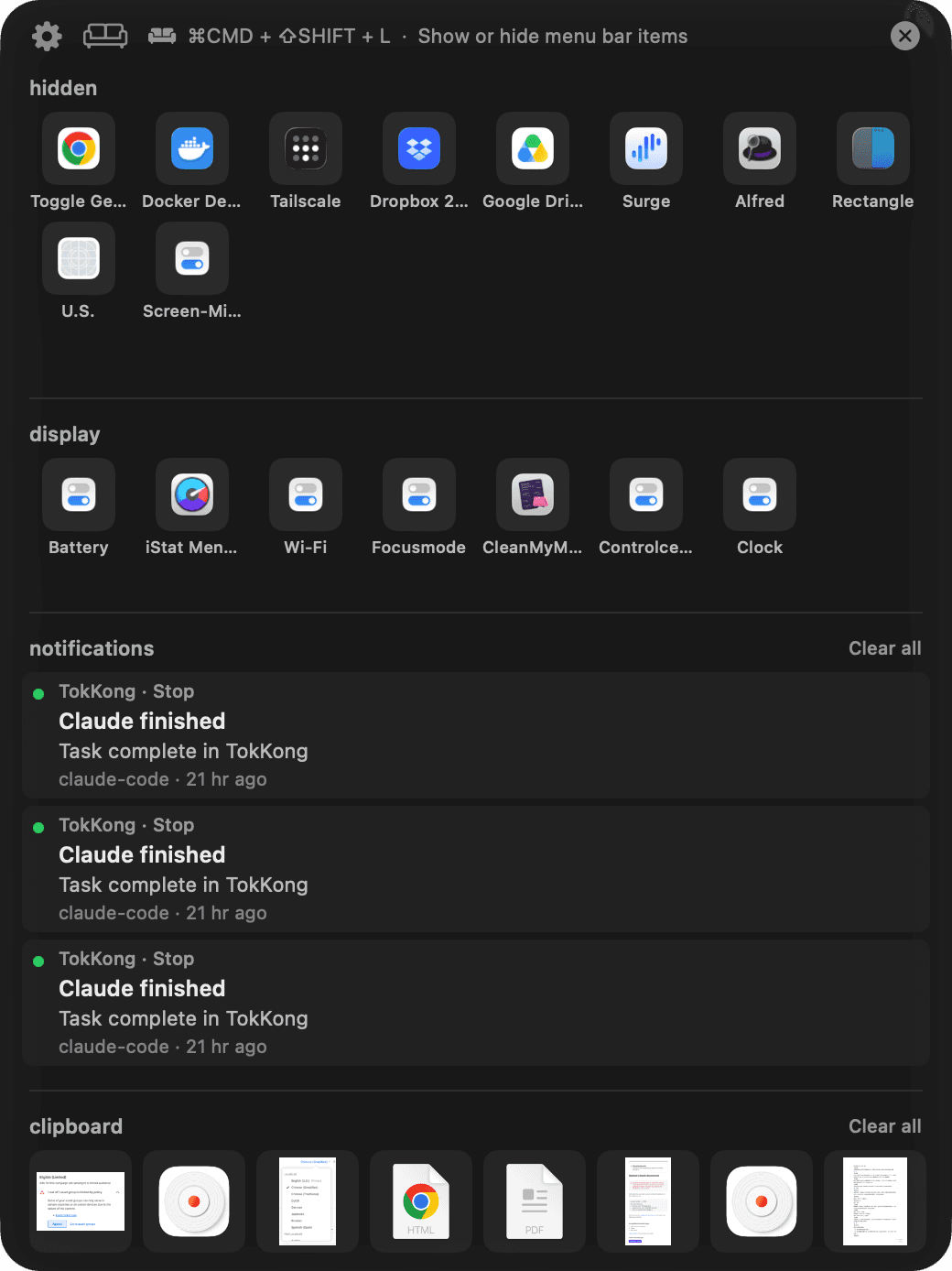Viewport: 952px width, 1271px height.
Task: Select the Surge icon
Action: point(646,148)
